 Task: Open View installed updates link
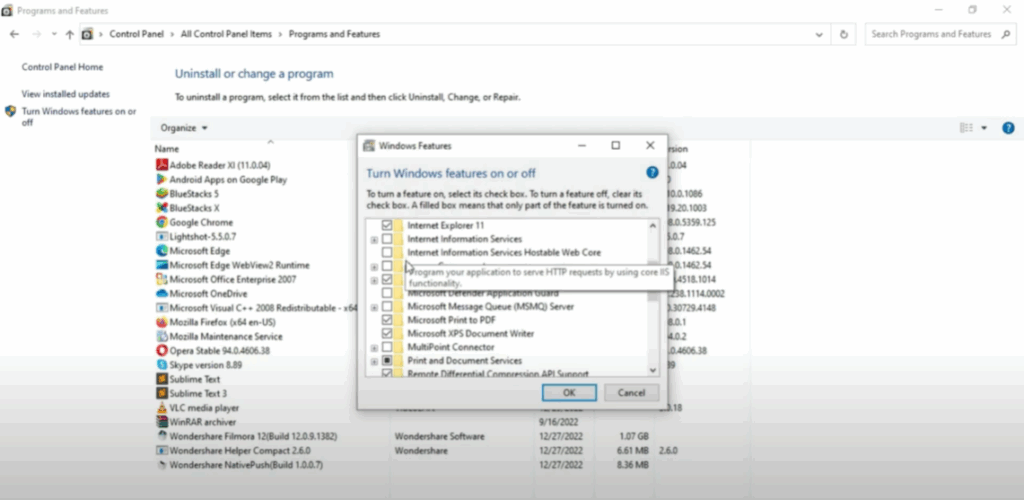click(x=65, y=94)
